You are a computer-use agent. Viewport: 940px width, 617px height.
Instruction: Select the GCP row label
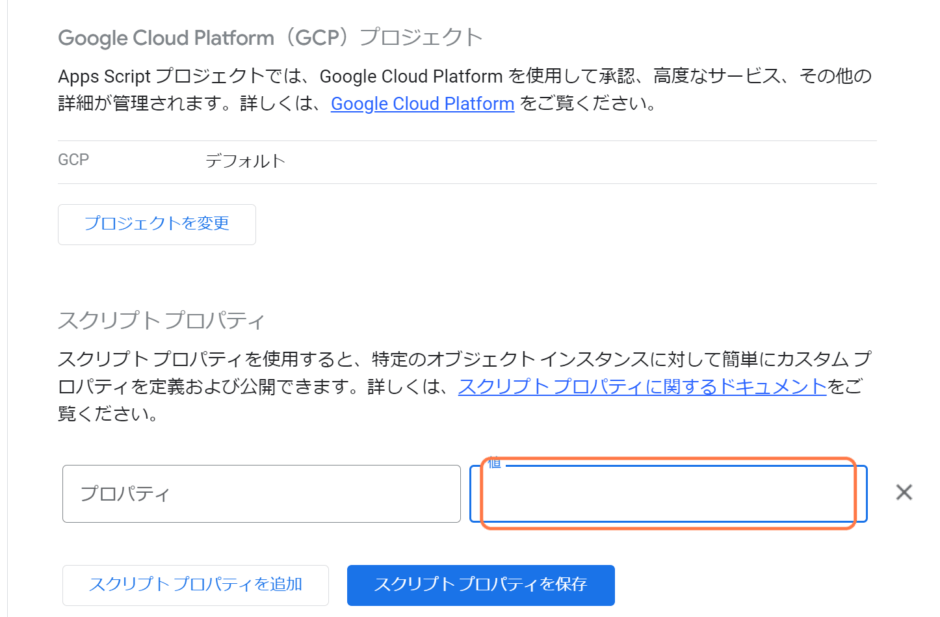(x=73, y=160)
